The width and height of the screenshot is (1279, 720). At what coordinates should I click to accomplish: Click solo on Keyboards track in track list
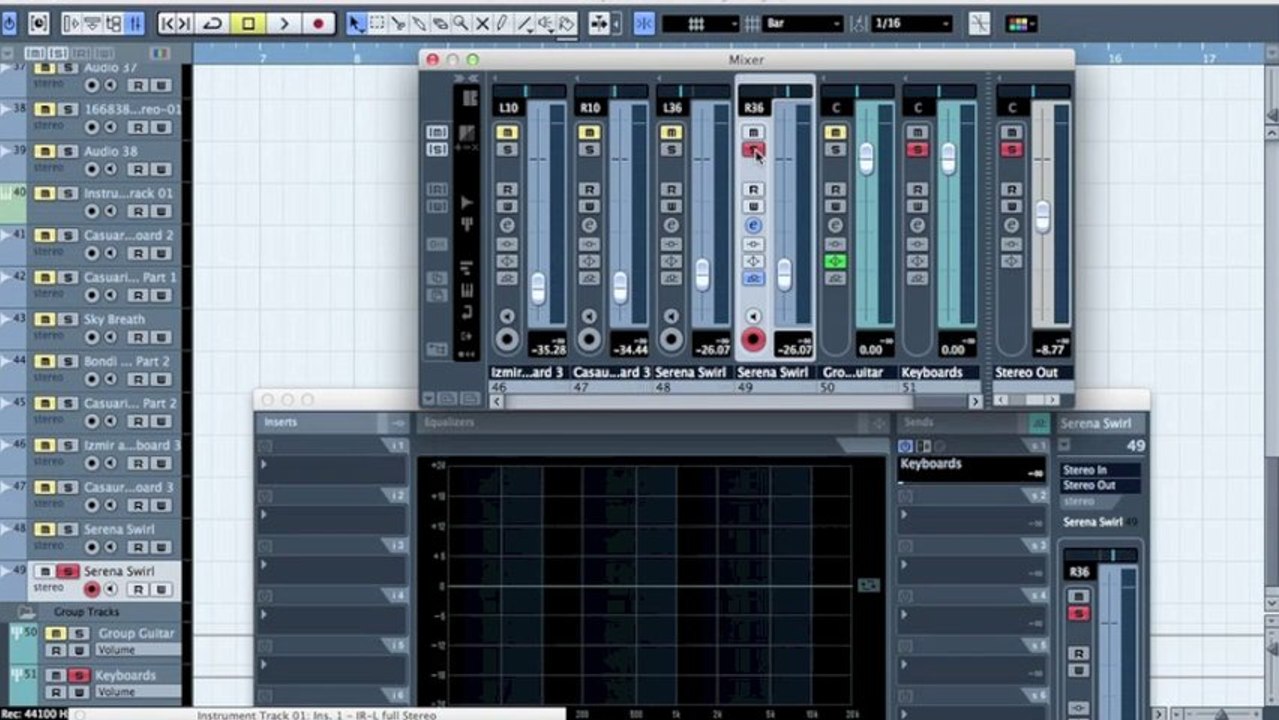click(77, 675)
